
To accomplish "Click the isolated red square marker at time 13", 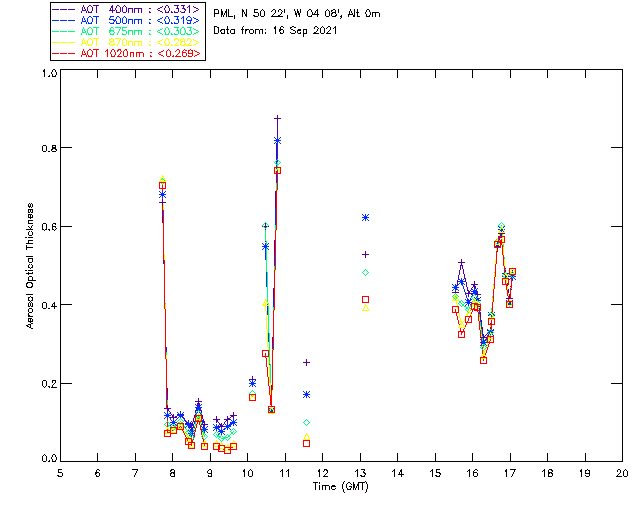I will pos(366,299).
